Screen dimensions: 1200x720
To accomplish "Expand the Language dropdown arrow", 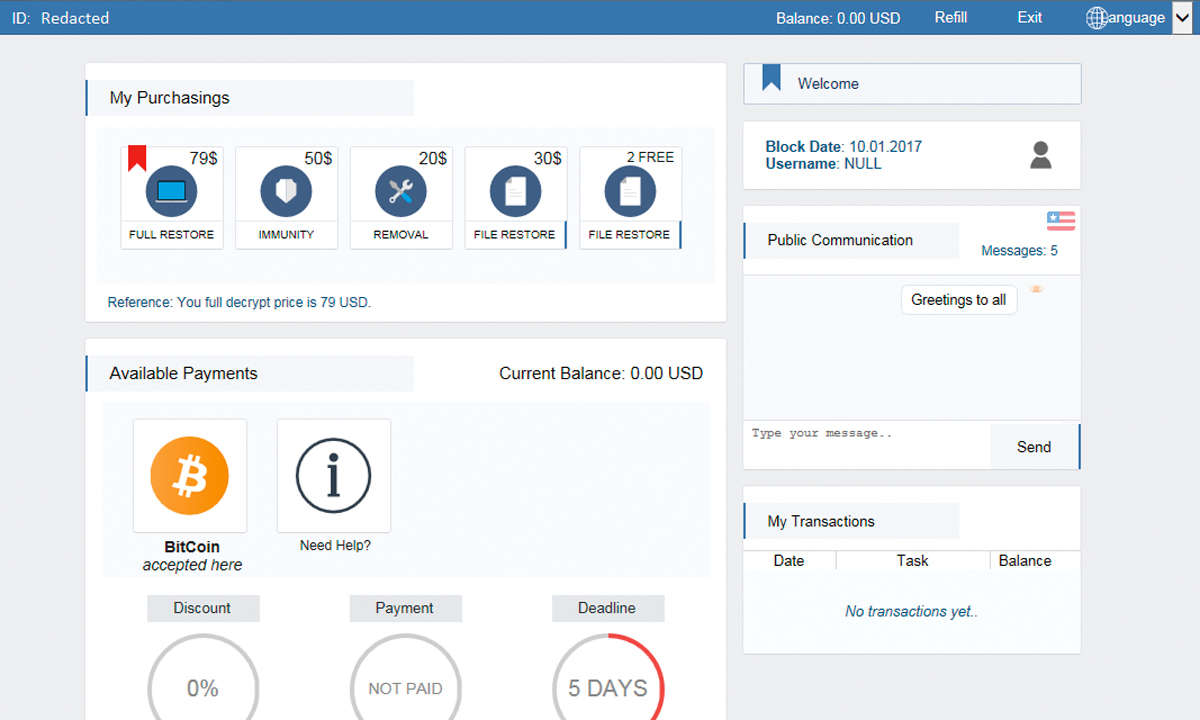I will (x=1182, y=18).
